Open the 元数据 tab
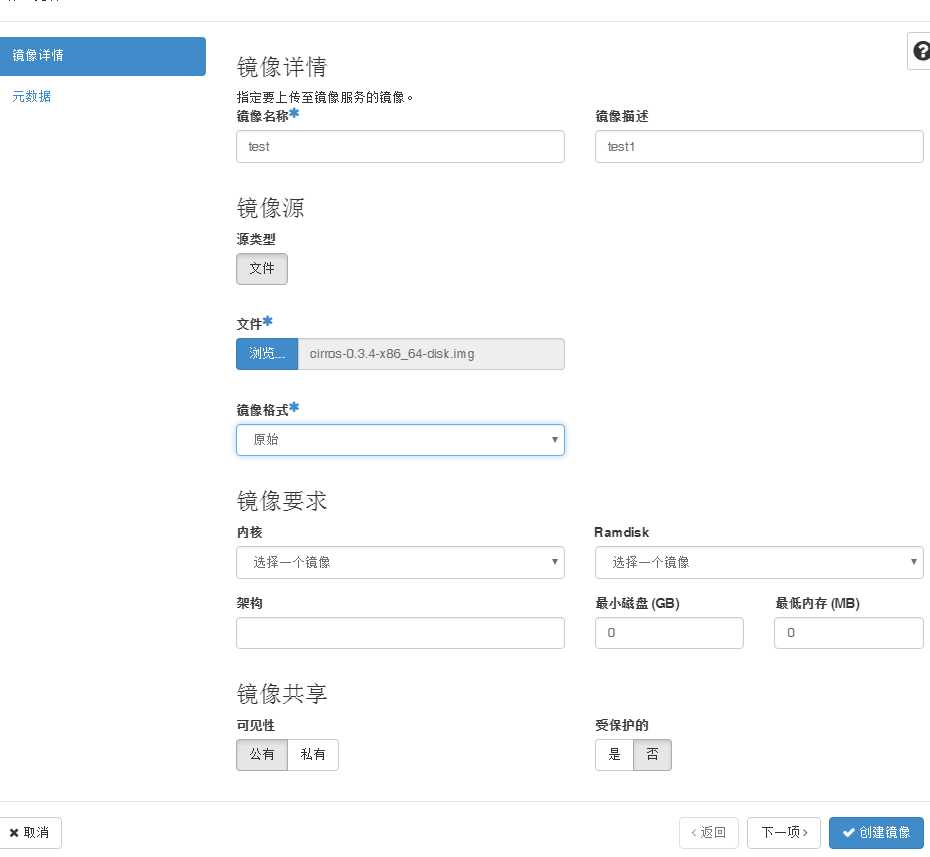This screenshot has width=930, height=857. point(31,96)
